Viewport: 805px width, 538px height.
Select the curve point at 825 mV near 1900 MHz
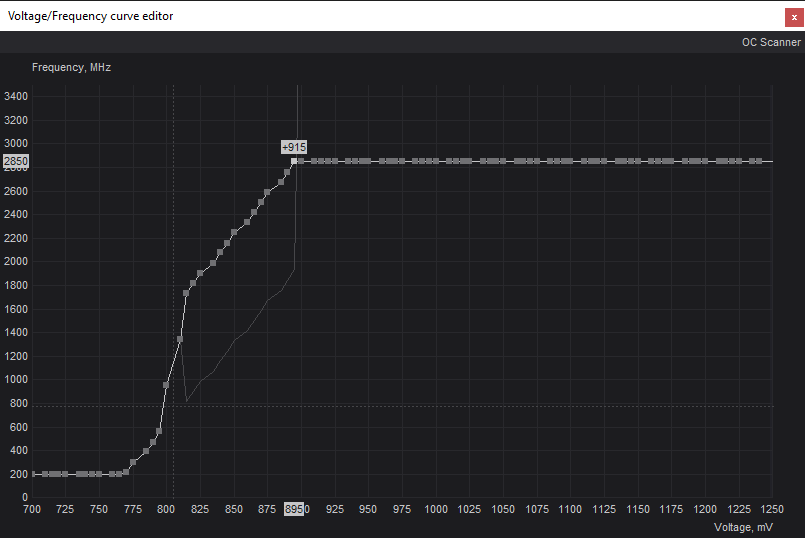tap(200, 273)
